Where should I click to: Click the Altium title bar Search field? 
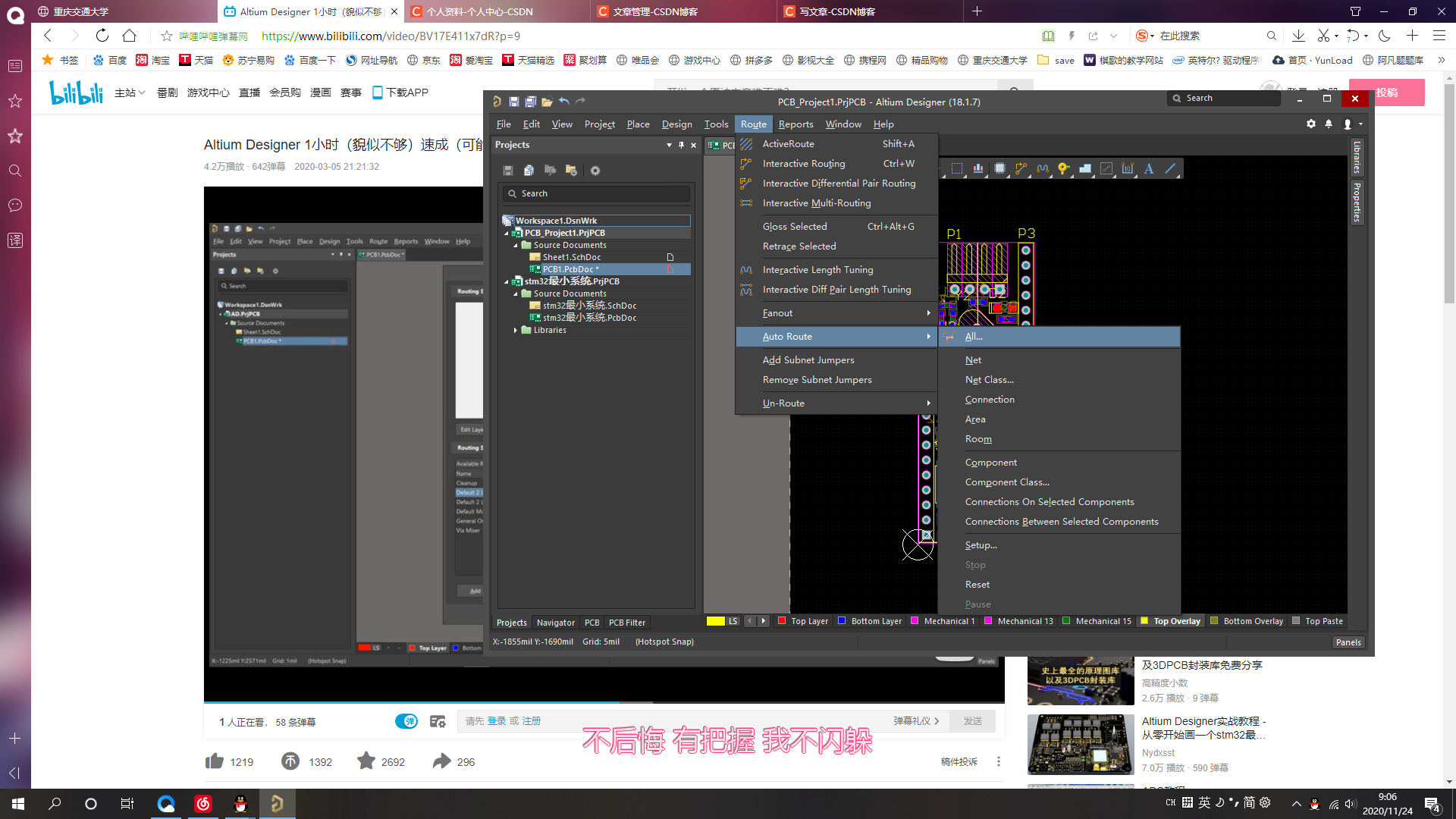1224,98
